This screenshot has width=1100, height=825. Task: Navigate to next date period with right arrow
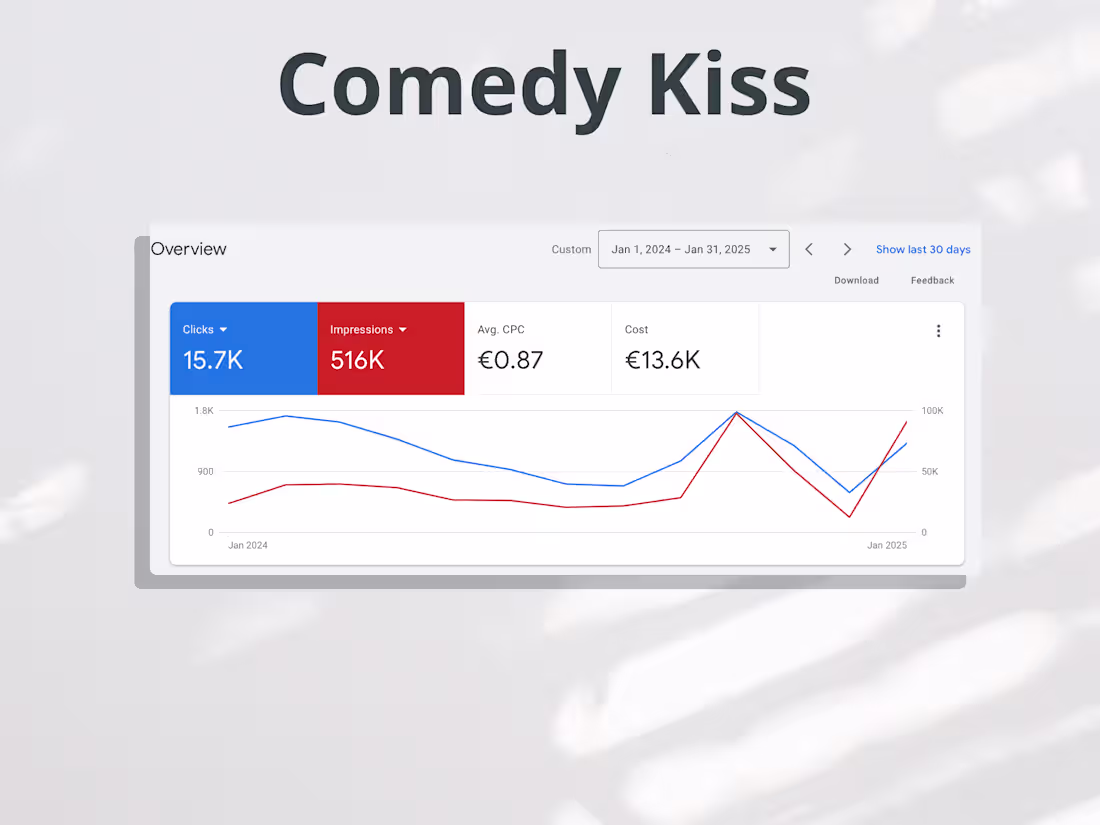[x=847, y=249]
